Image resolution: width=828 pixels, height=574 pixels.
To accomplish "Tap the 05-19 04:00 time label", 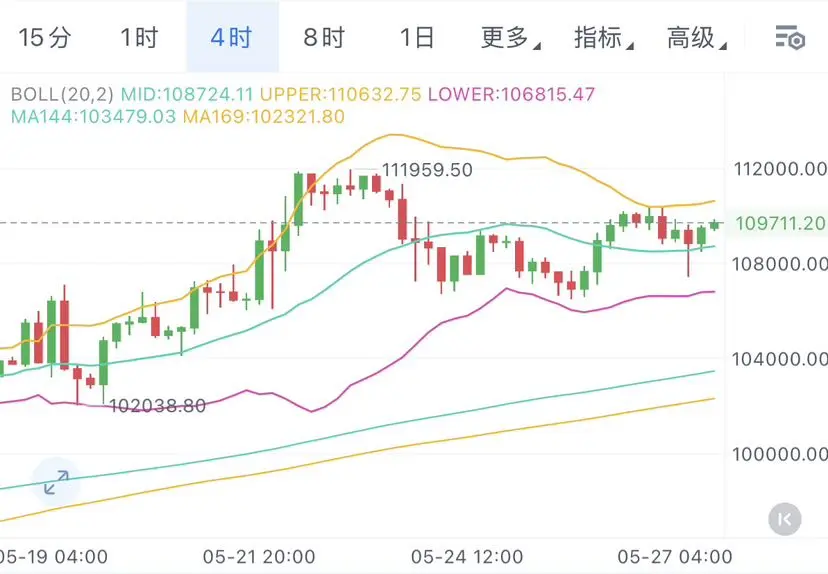I will point(53,557).
